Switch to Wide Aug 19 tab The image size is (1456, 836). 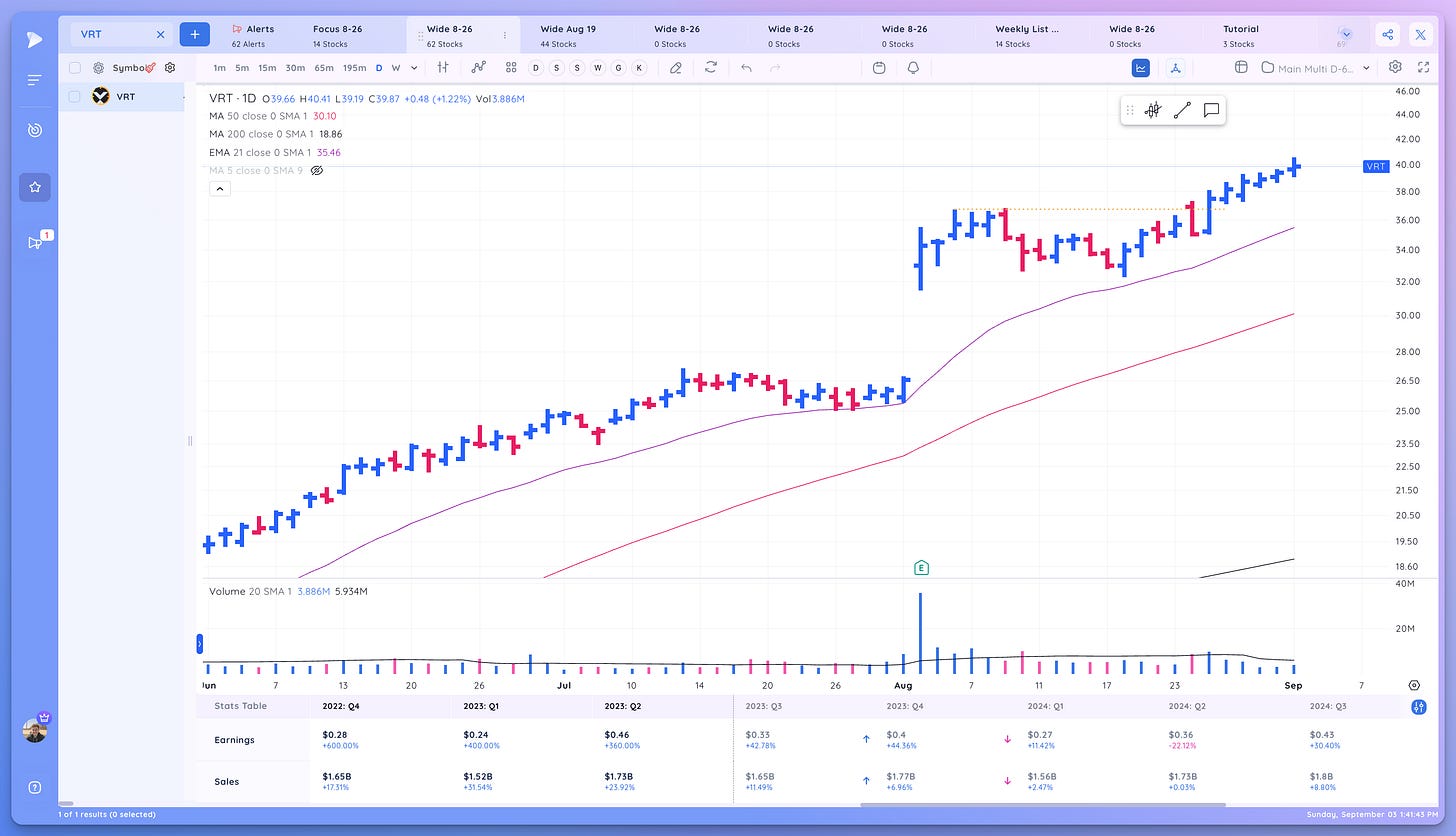(568, 36)
